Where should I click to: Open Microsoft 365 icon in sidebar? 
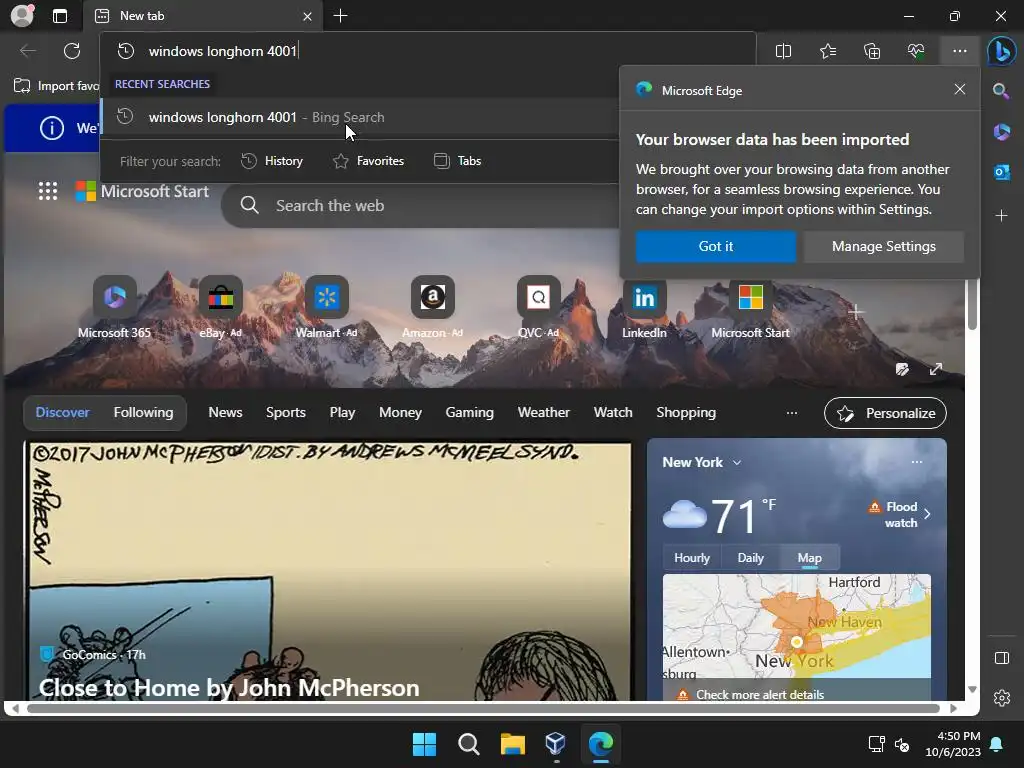pos(1001,132)
